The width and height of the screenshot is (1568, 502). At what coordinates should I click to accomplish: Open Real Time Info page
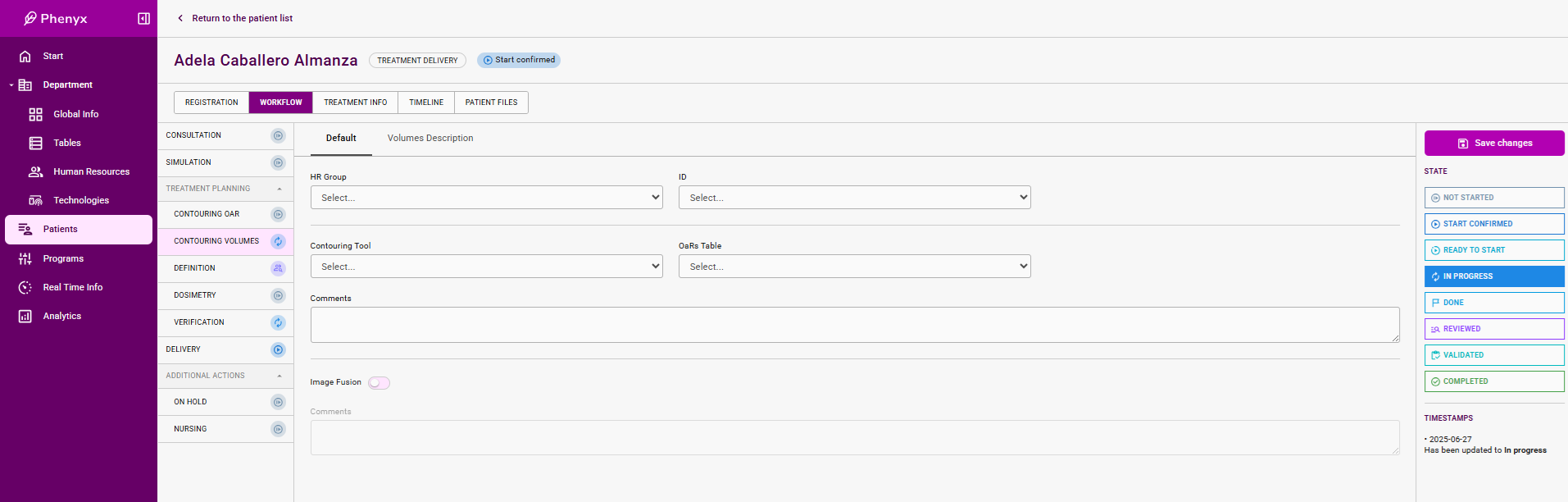pyautogui.click(x=72, y=287)
